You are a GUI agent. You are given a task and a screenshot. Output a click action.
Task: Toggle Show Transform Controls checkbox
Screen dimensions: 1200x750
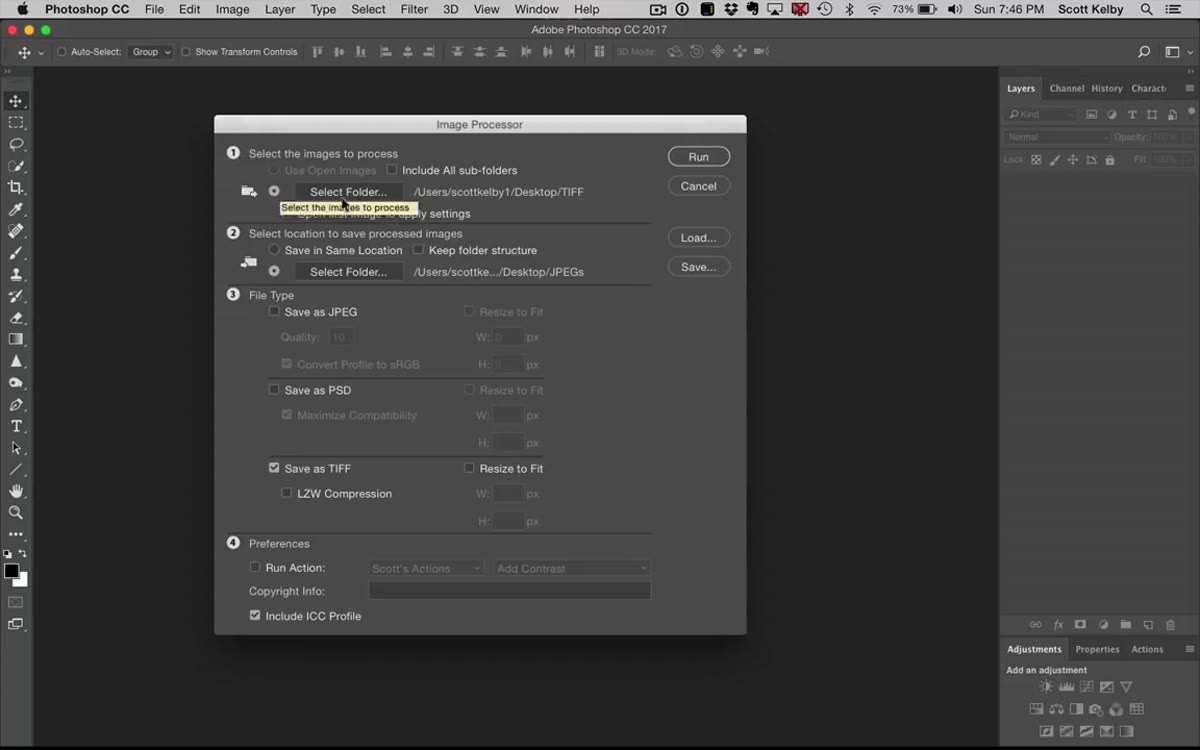pos(186,52)
